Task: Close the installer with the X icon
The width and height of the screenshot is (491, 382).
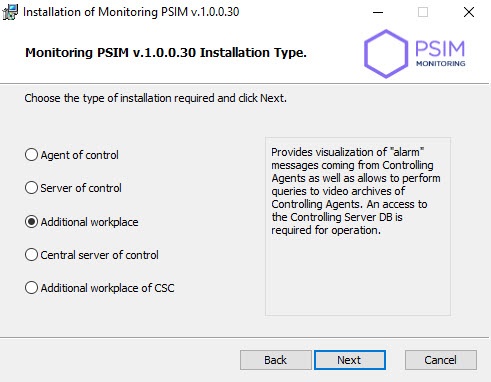Action: [469, 12]
